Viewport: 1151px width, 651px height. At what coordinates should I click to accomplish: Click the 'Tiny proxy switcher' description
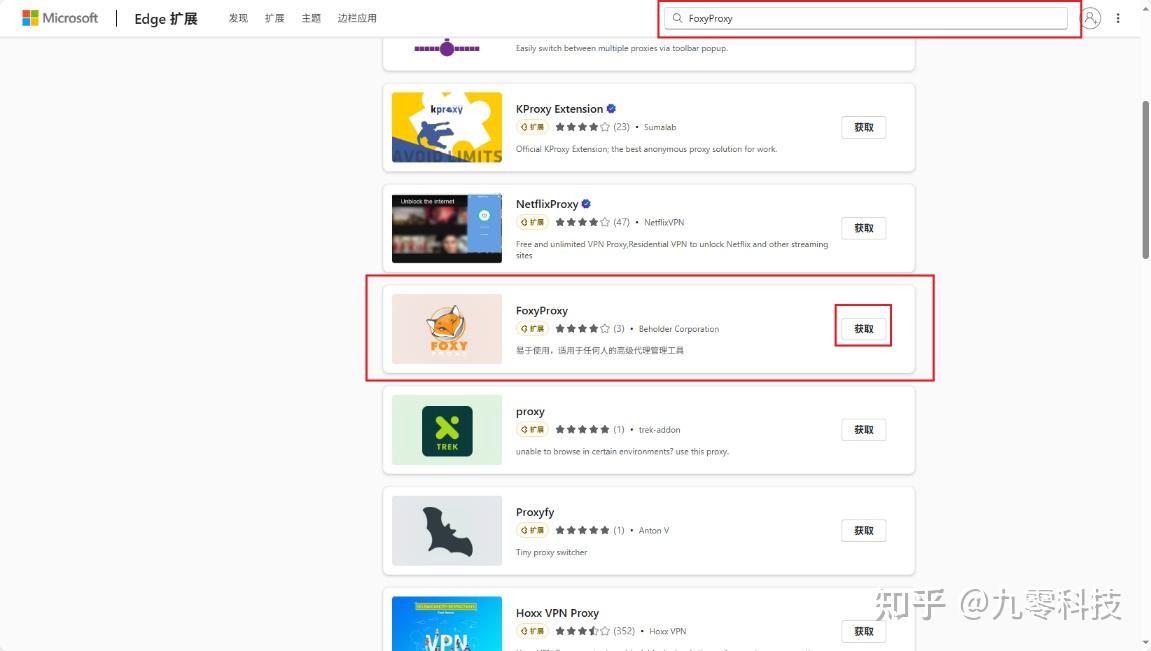click(x=551, y=552)
